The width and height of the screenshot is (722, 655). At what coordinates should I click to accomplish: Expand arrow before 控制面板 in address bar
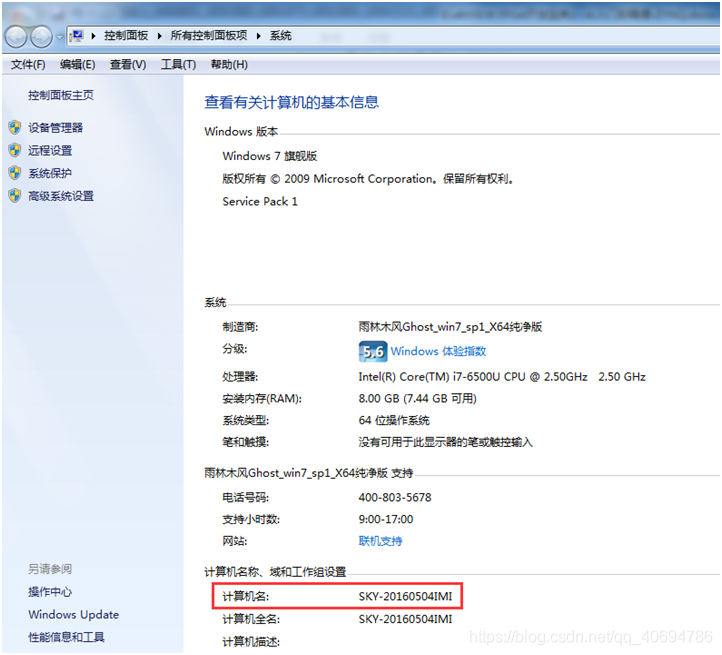[x=93, y=36]
